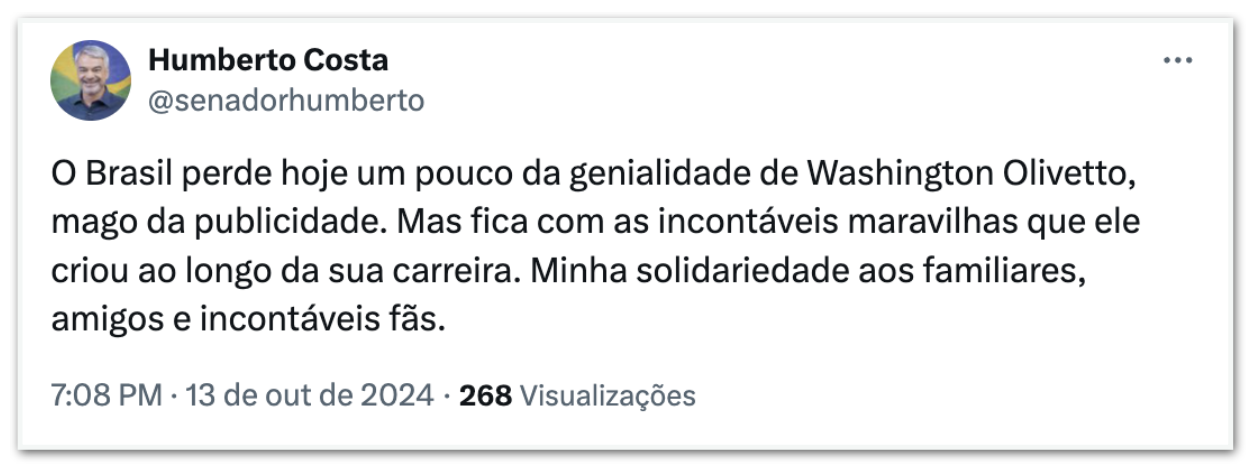Click the 7:08 PM timestamp
Image resolution: width=1258 pixels, height=476 pixels.
pos(106,395)
